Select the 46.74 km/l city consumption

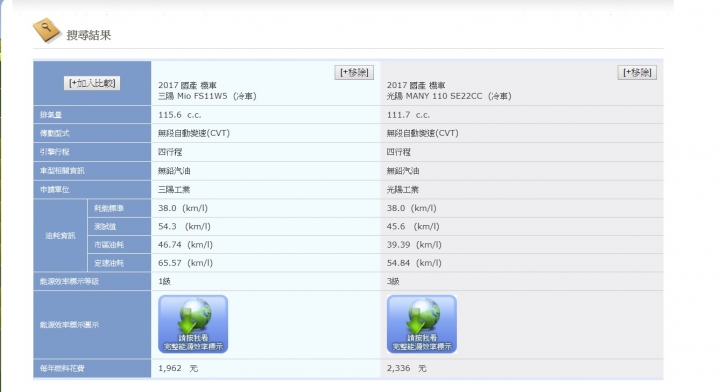186,245
